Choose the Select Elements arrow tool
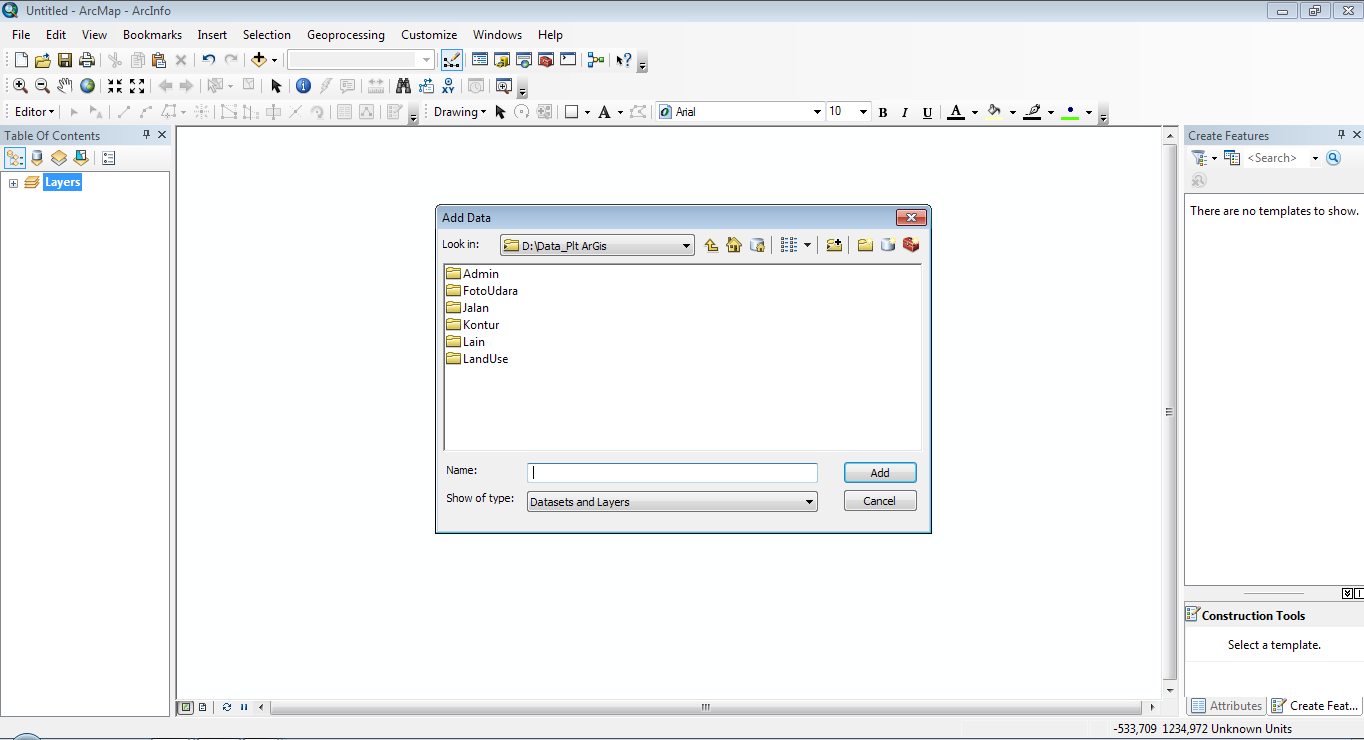1364x740 pixels. coord(276,86)
